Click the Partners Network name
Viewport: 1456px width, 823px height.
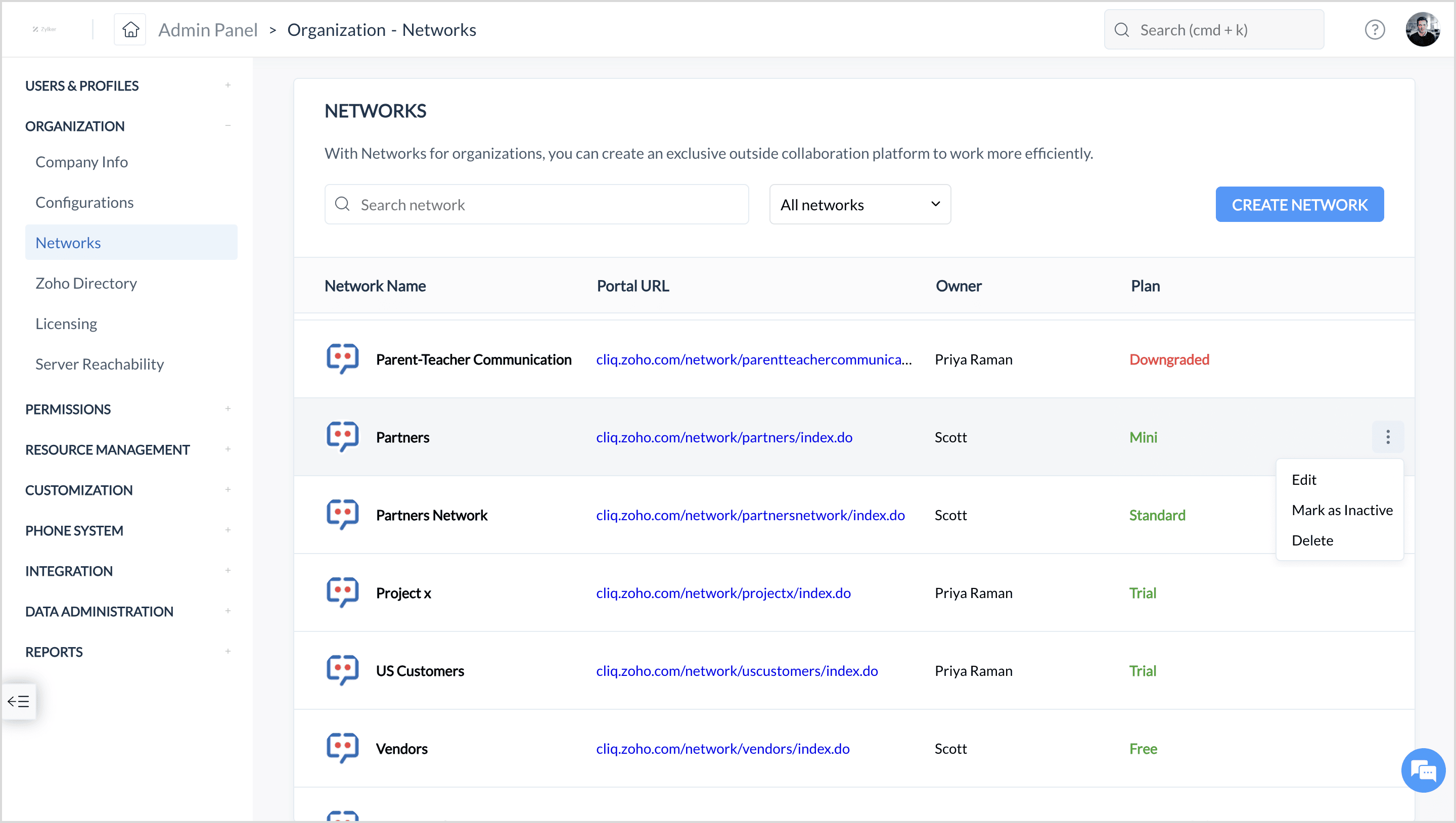tap(432, 515)
